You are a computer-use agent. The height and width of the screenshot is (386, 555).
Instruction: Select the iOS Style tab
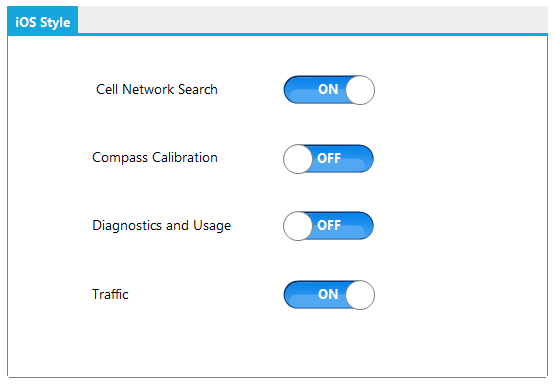click(42, 21)
